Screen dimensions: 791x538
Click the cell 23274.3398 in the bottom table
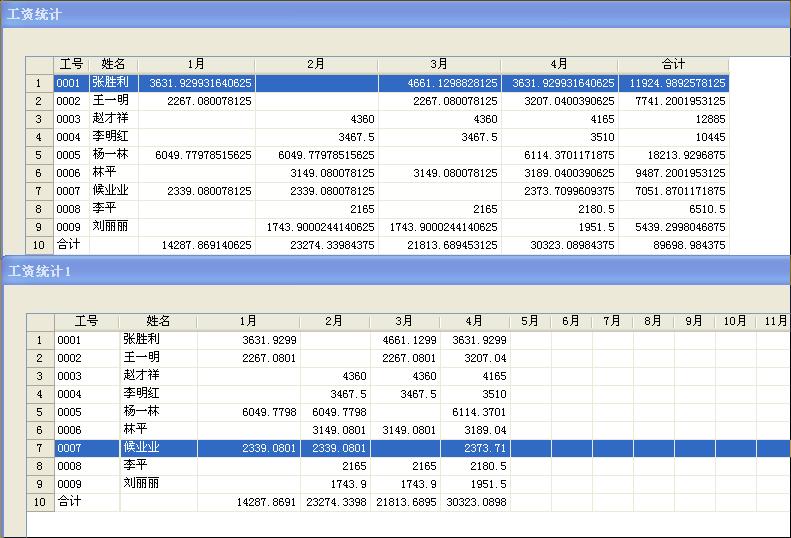tap(335, 502)
